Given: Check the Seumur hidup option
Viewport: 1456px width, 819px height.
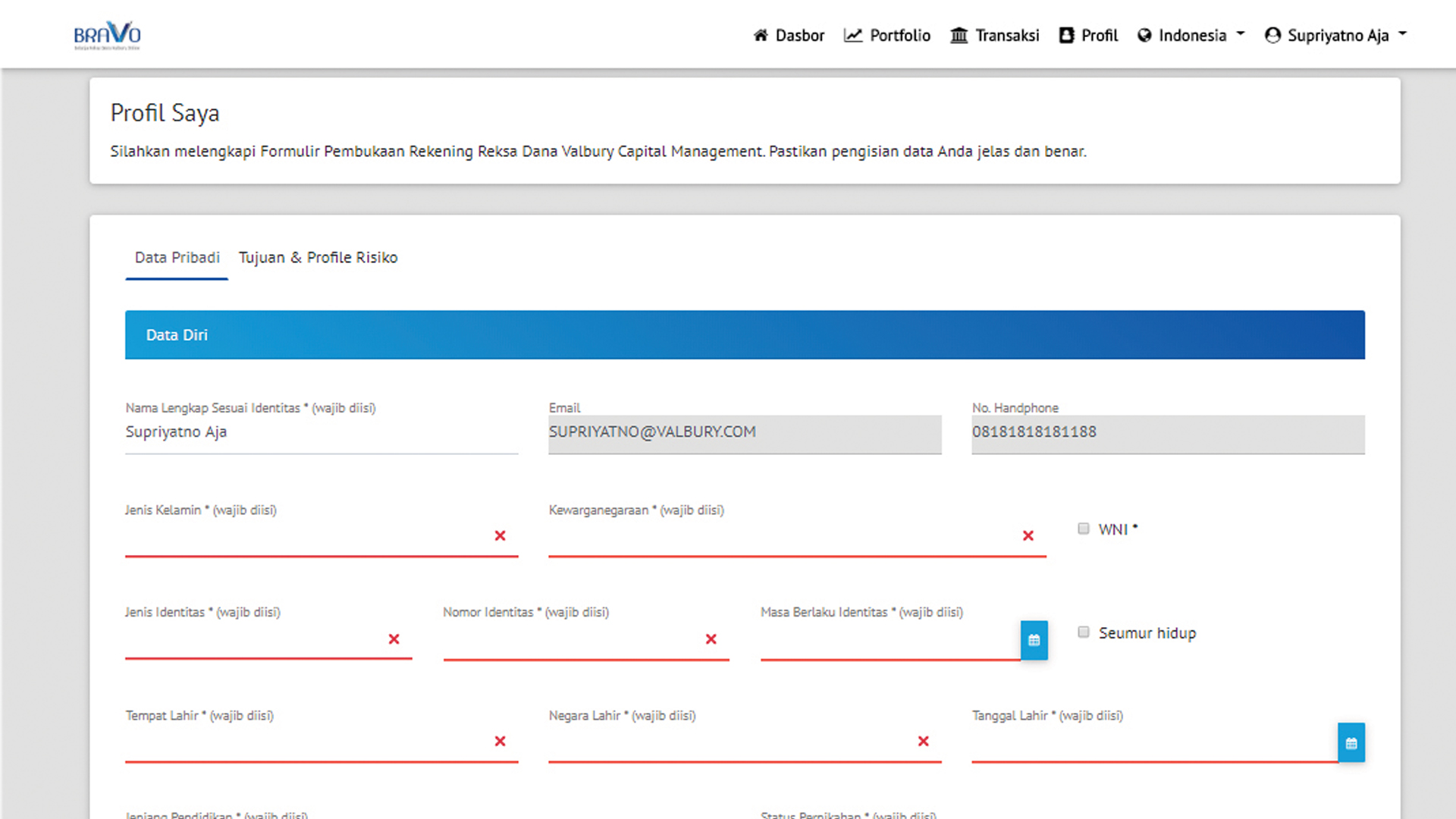Looking at the screenshot, I should tap(1083, 631).
